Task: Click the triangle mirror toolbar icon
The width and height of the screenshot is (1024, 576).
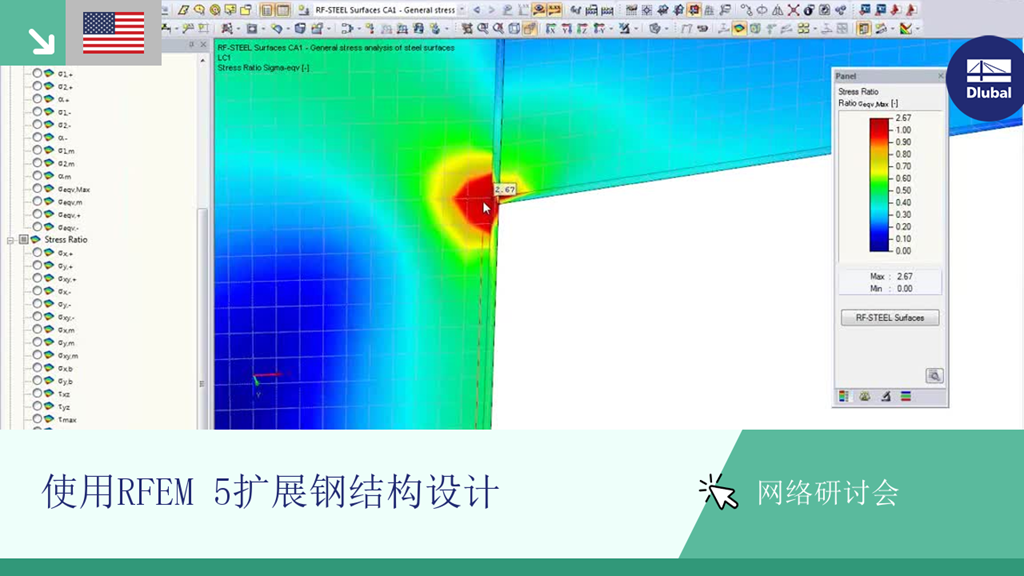Action: tap(777, 10)
